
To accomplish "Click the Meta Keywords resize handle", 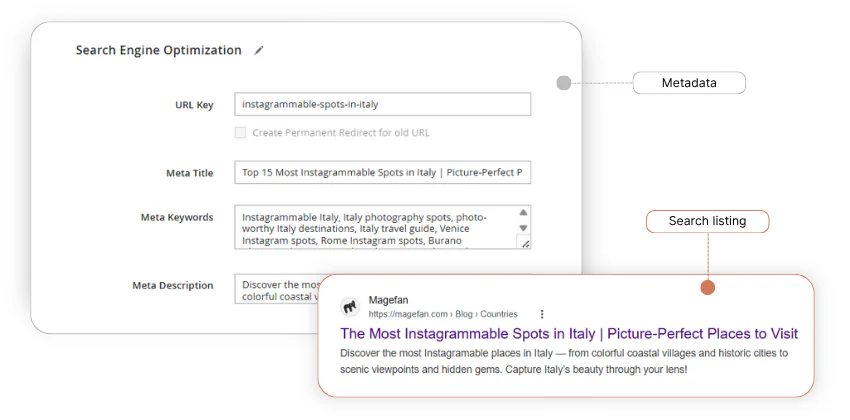I will (x=526, y=243).
